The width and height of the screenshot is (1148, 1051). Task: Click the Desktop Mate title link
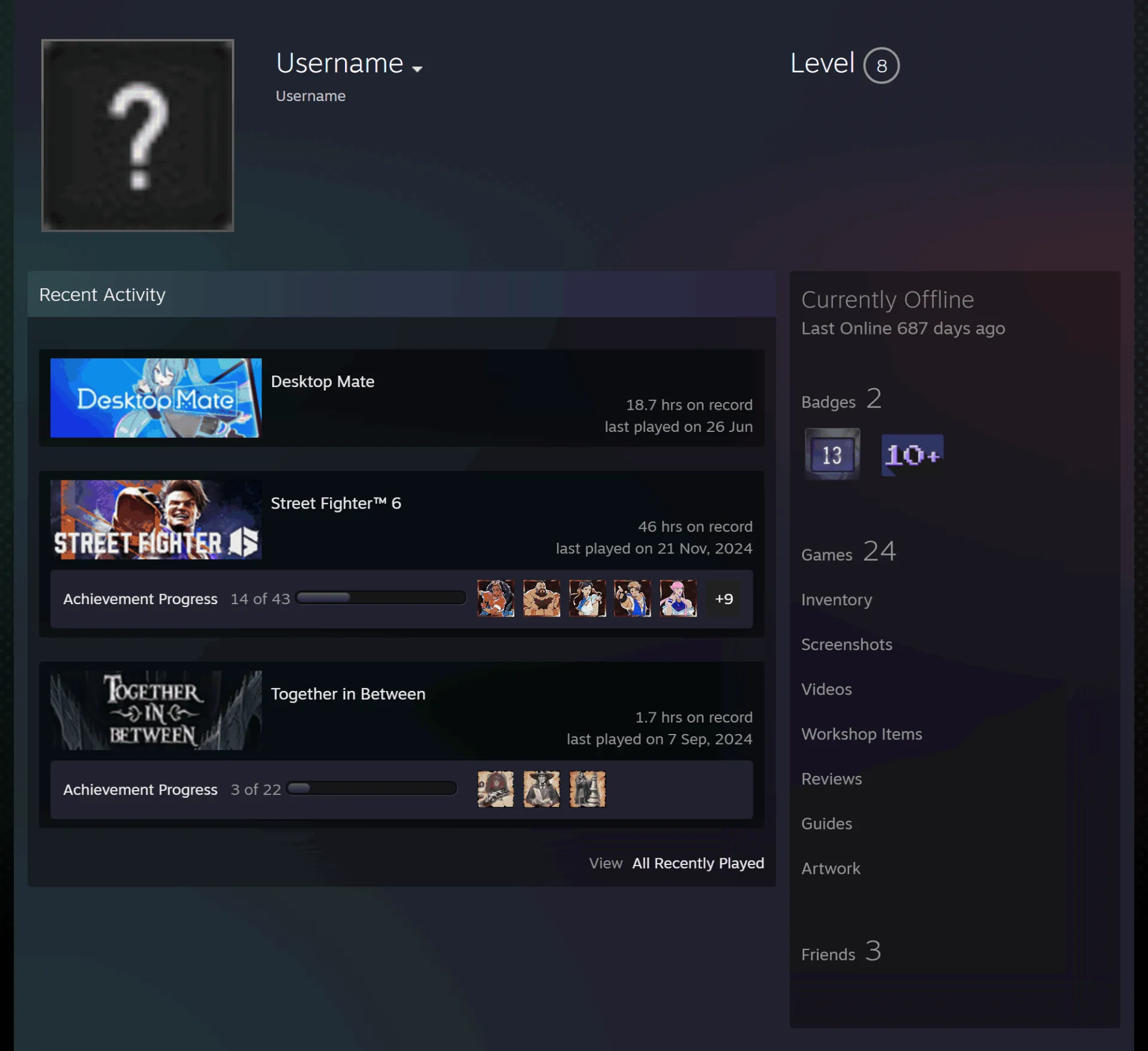323,382
